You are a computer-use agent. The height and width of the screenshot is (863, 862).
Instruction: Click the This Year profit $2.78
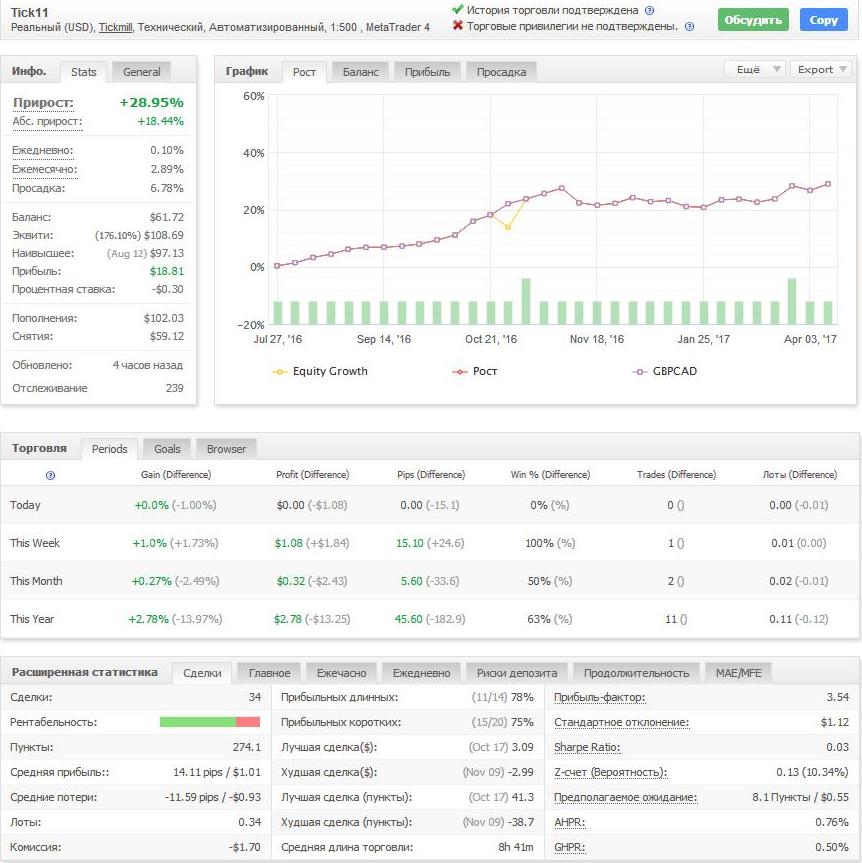288,619
